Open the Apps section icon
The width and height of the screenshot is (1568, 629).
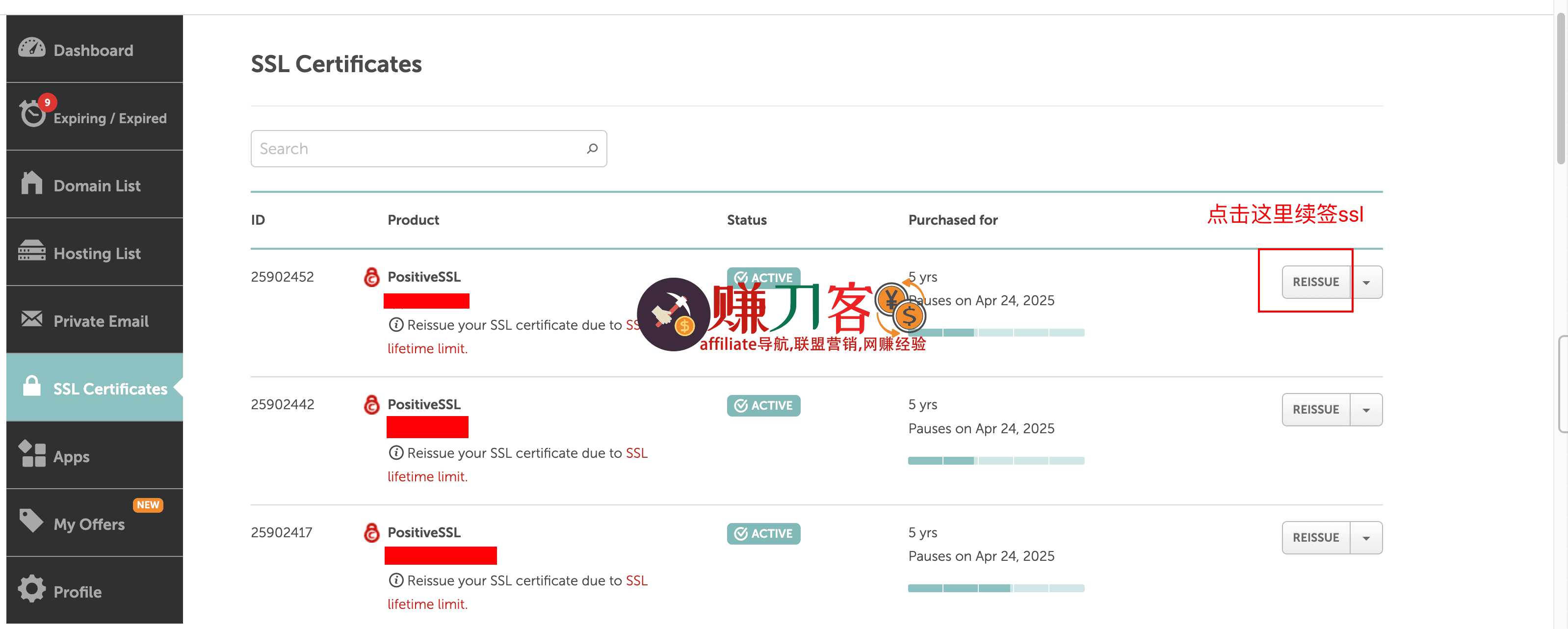pos(32,455)
